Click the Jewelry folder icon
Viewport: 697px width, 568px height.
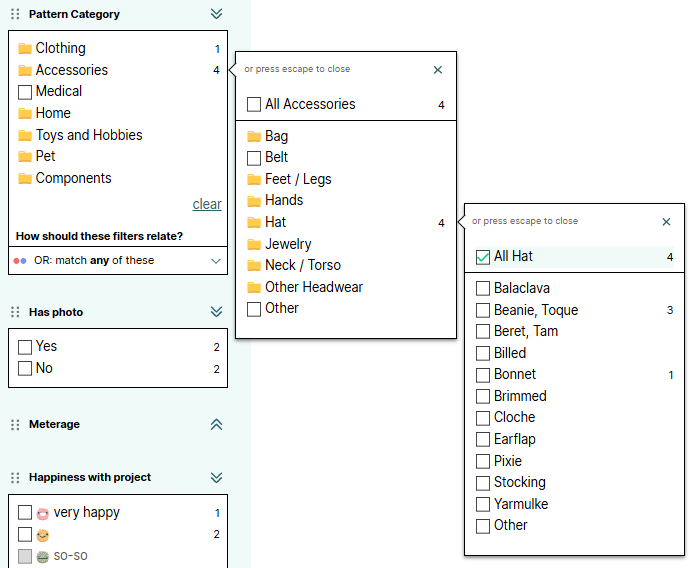[254, 244]
